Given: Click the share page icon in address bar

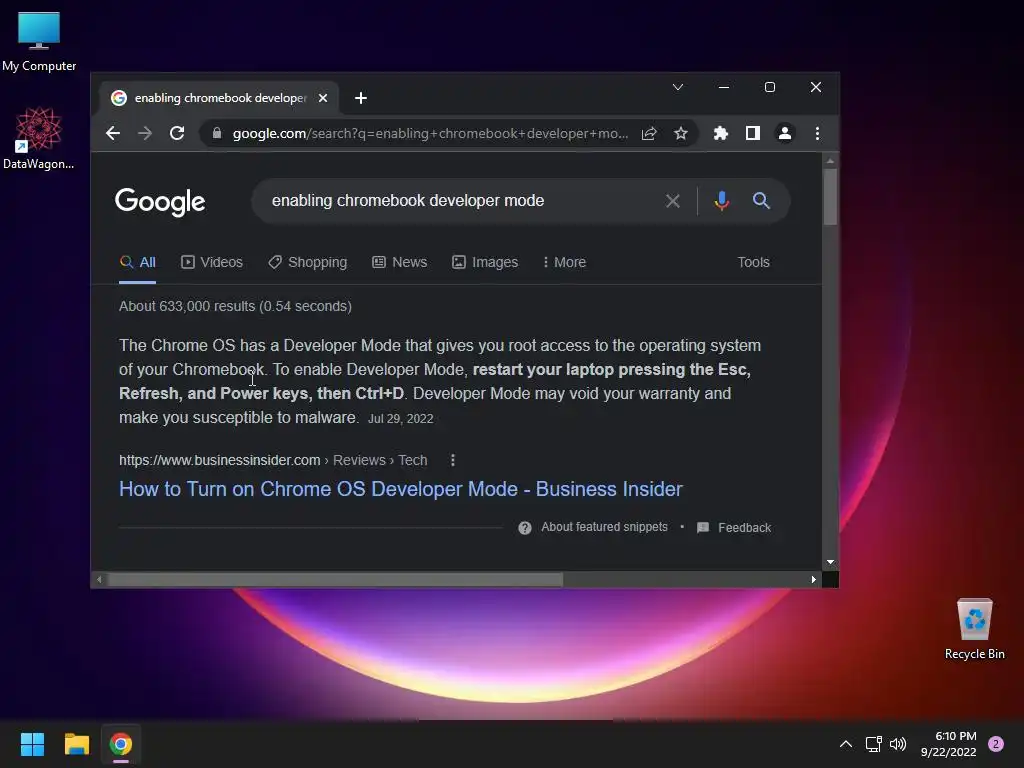Looking at the screenshot, I should [648, 133].
